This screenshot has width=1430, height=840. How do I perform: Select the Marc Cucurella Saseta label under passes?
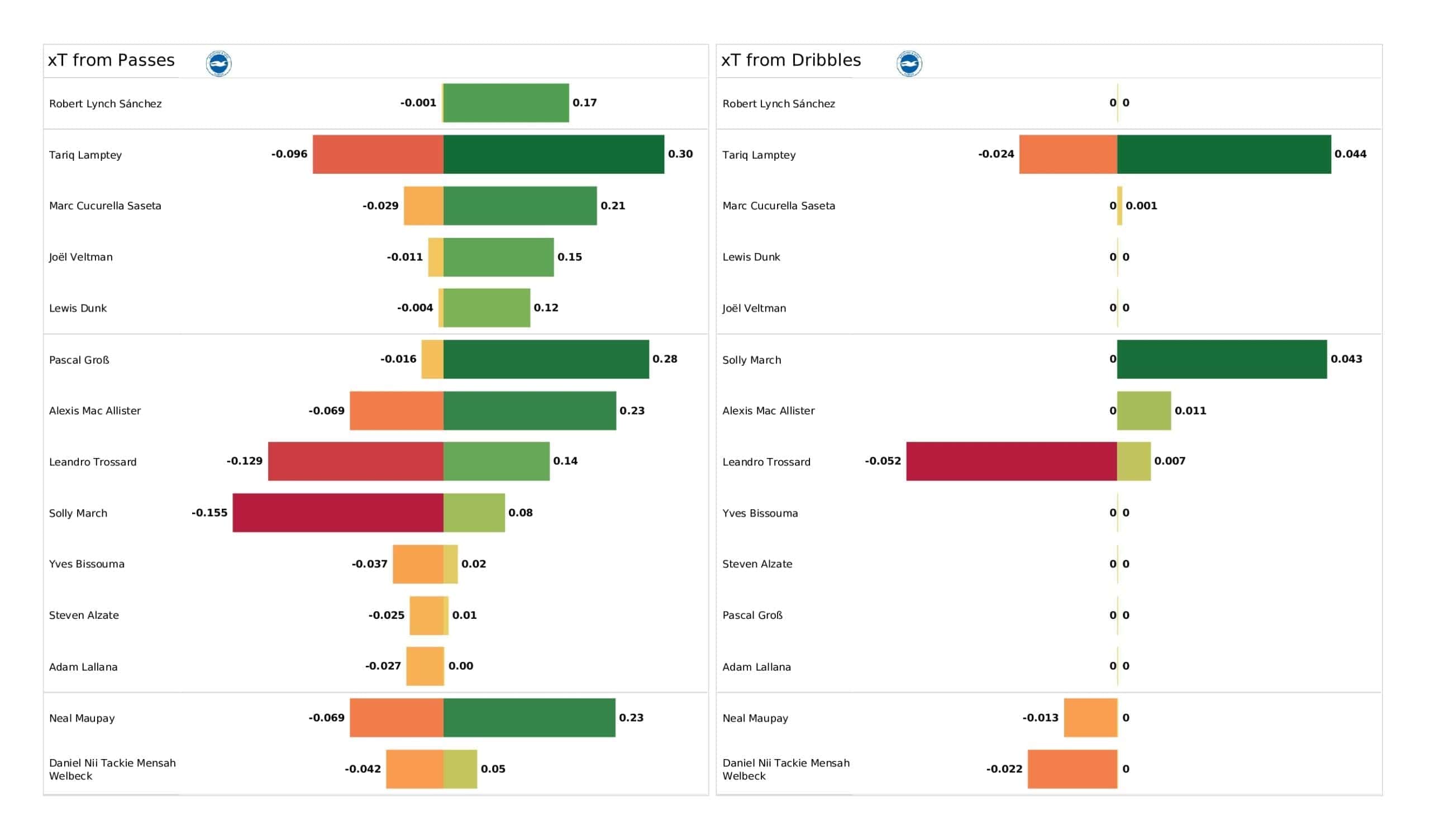(x=105, y=206)
